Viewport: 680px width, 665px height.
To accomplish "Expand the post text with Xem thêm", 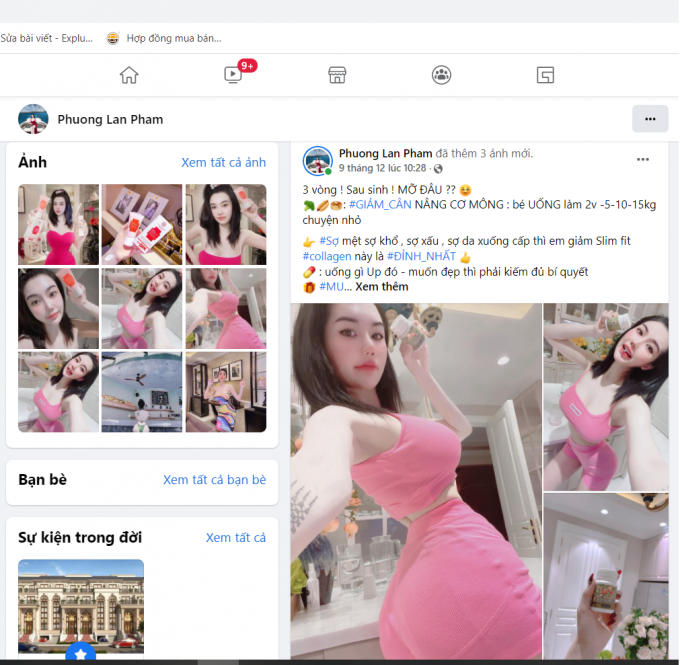I will pyautogui.click(x=382, y=287).
